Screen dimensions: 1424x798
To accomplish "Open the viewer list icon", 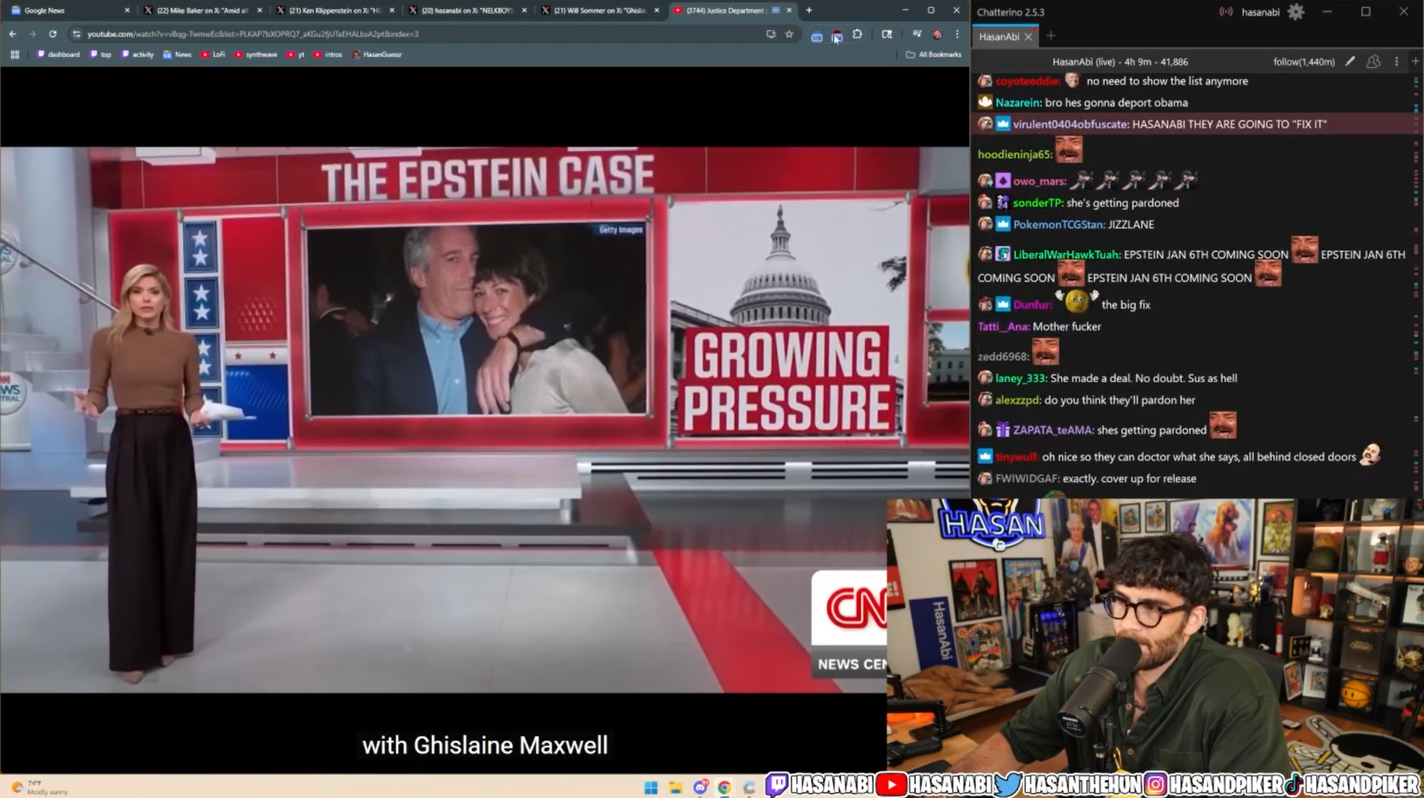I will pyautogui.click(x=1373, y=62).
